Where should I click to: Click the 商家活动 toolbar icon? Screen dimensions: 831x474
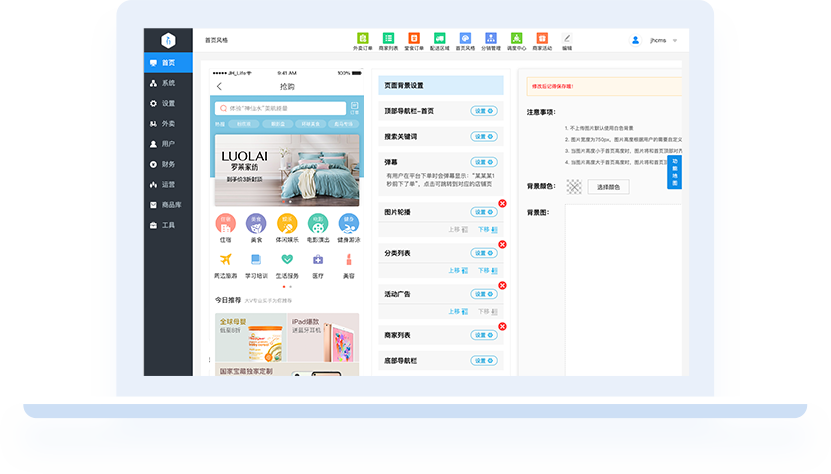(542, 40)
